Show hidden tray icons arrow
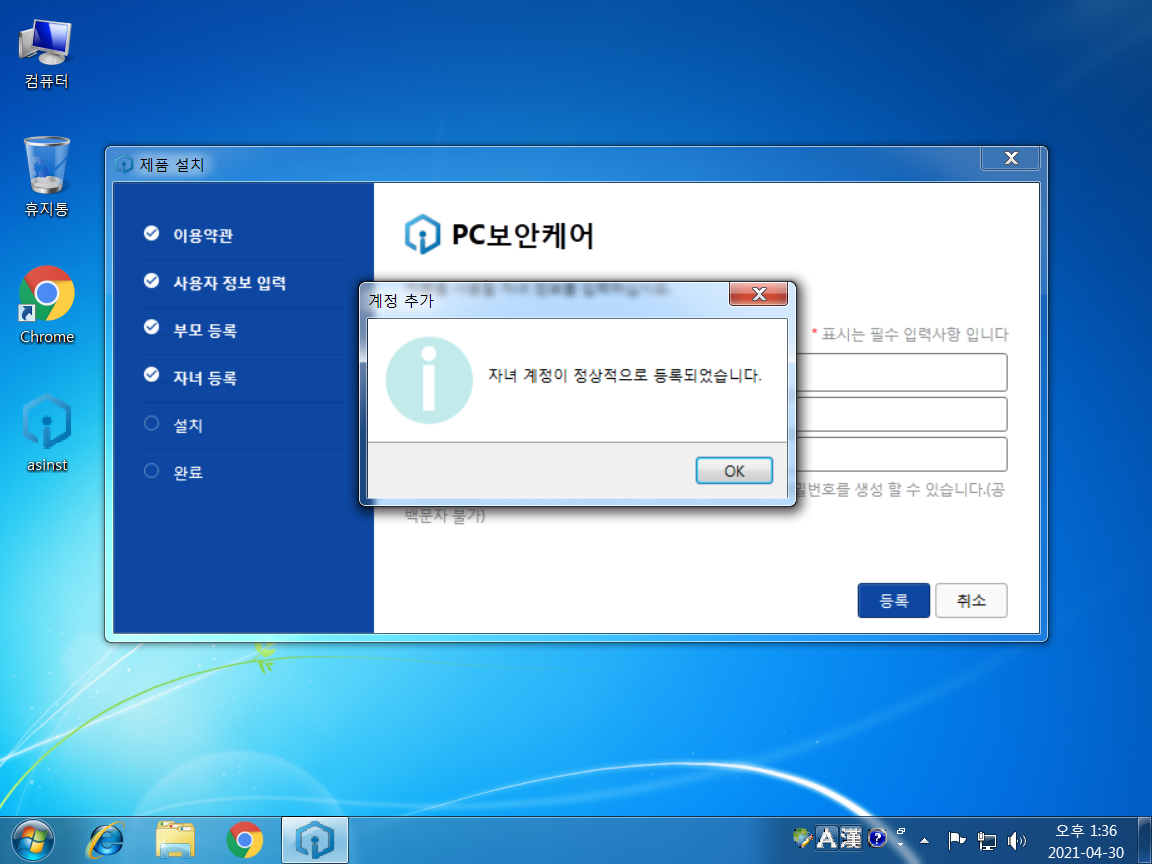This screenshot has height=864, width=1152. pos(924,840)
